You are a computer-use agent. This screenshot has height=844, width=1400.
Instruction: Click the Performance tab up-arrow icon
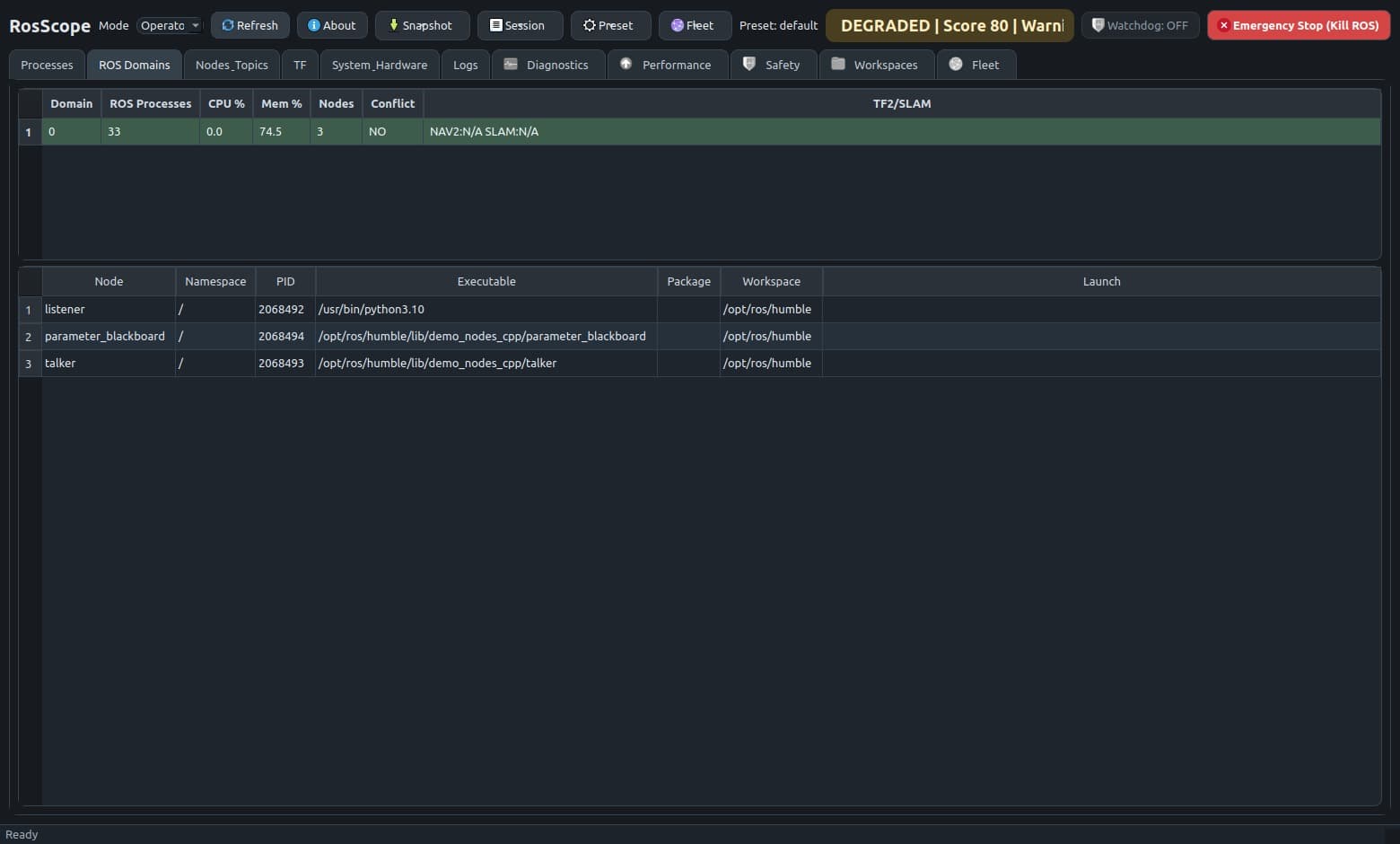(x=626, y=65)
